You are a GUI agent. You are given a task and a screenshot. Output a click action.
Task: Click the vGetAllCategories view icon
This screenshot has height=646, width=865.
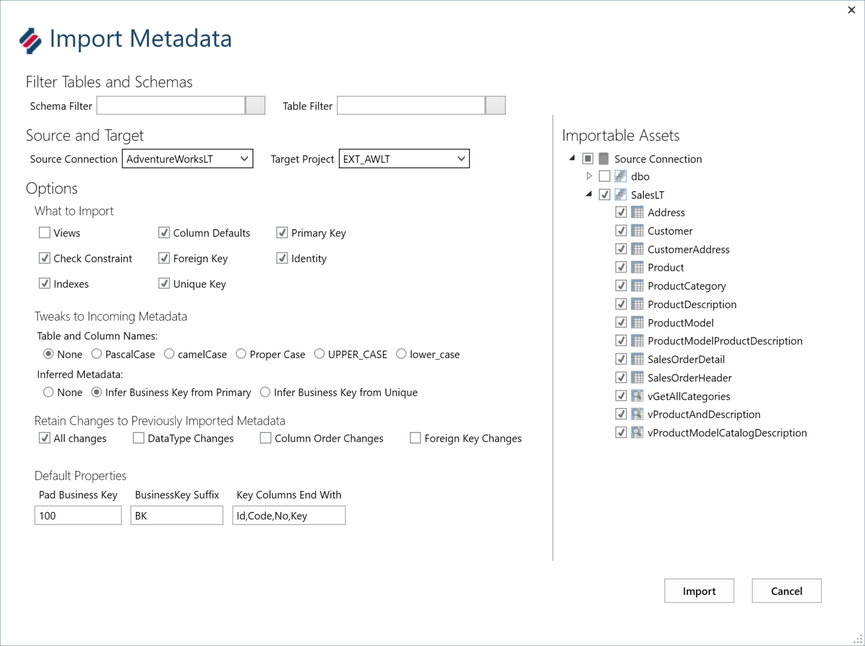click(637, 396)
